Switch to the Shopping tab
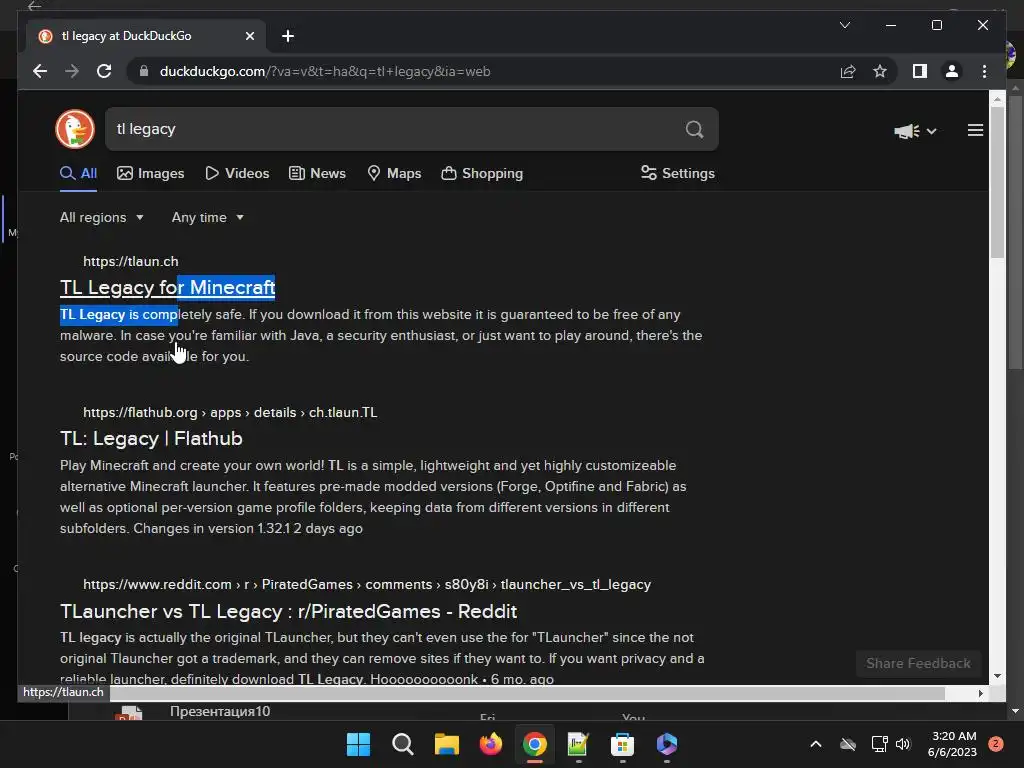 (482, 173)
